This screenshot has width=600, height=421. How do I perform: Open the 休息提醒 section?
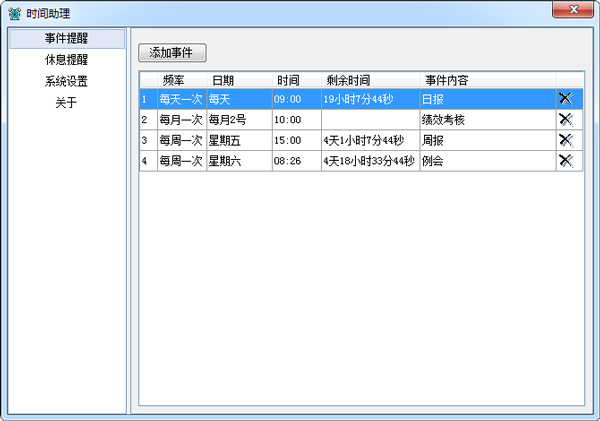66,60
